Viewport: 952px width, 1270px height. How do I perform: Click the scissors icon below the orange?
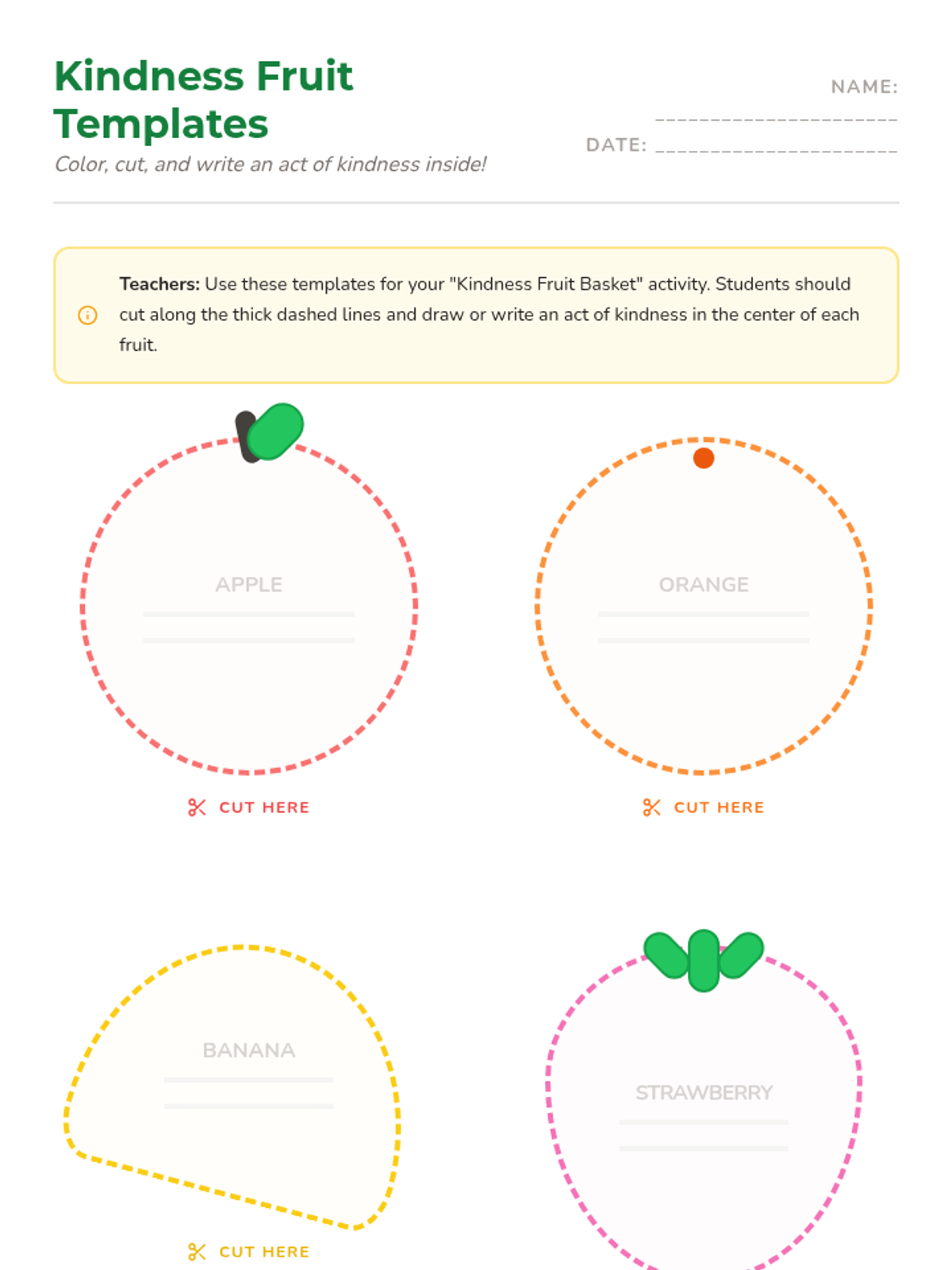(x=651, y=807)
